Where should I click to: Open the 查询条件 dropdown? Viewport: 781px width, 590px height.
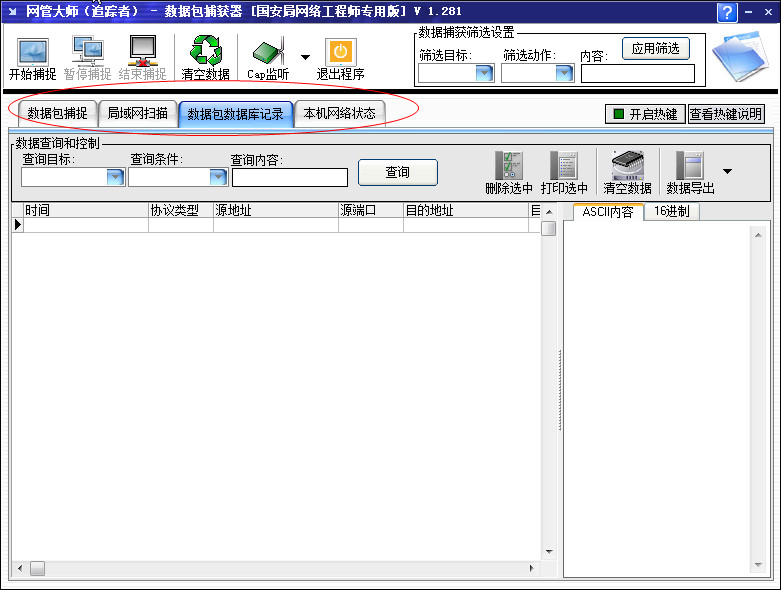click(x=218, y=177)
